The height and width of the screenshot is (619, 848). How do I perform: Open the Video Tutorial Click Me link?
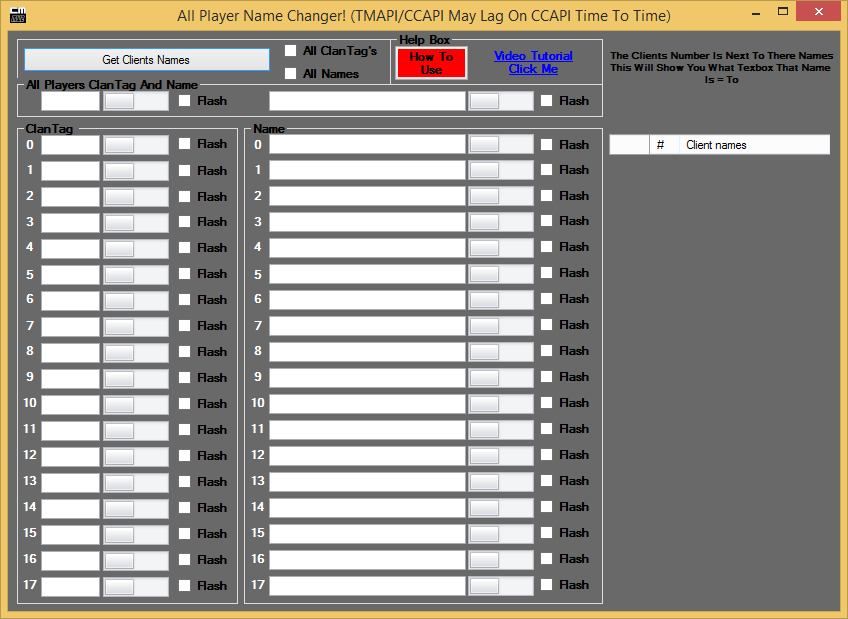click(533, 62)
